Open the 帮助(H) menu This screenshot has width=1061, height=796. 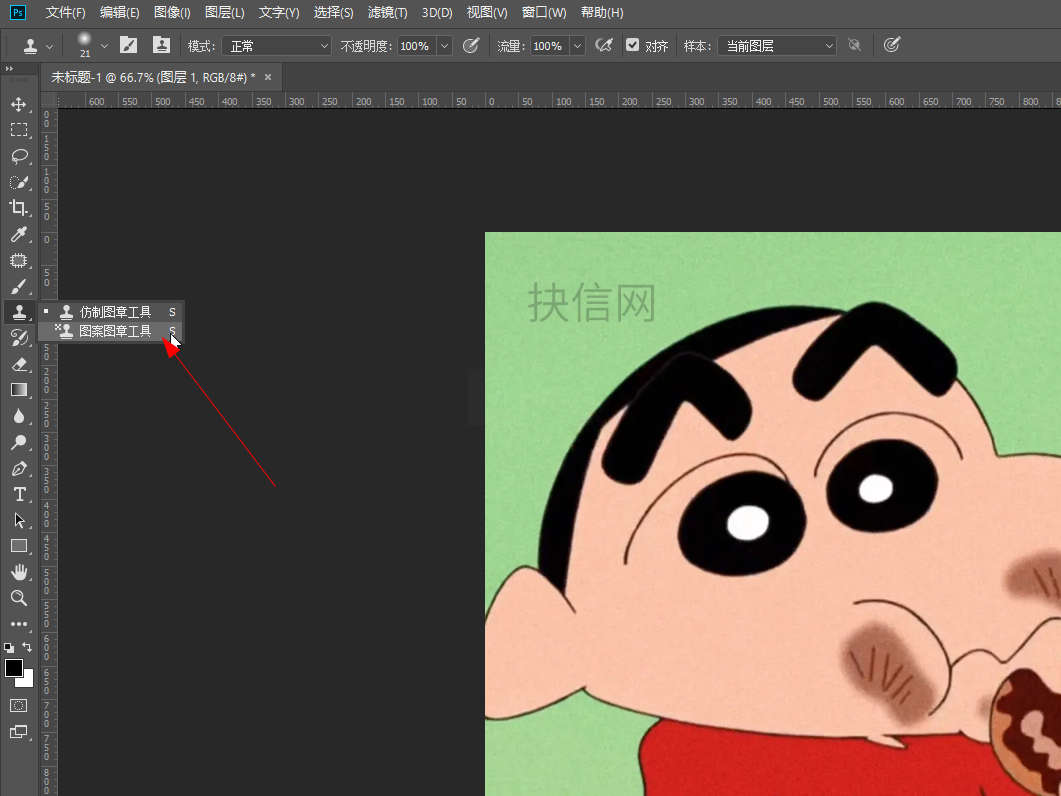(x=602, y=13)
